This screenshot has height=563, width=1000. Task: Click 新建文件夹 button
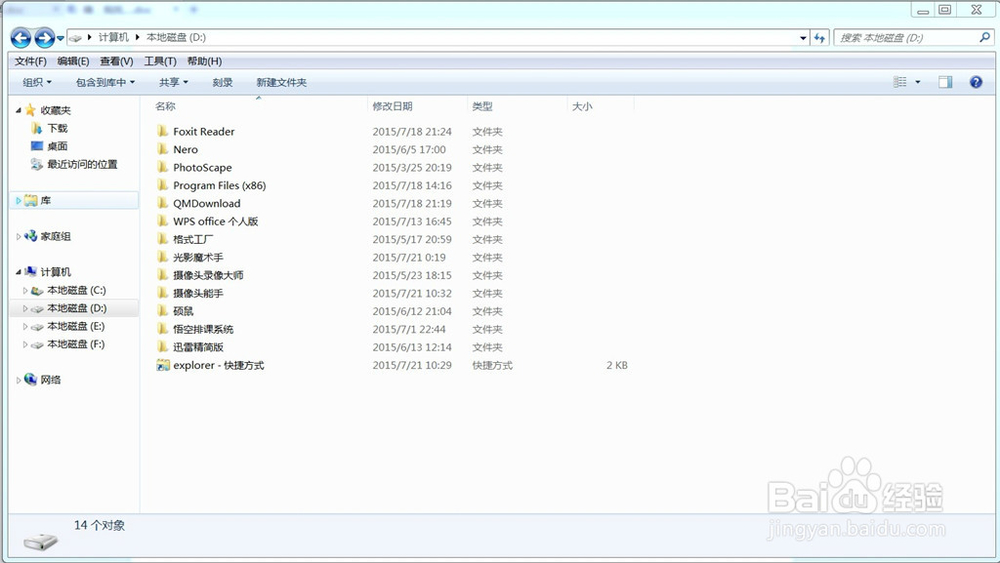click(x=281, y=82)
